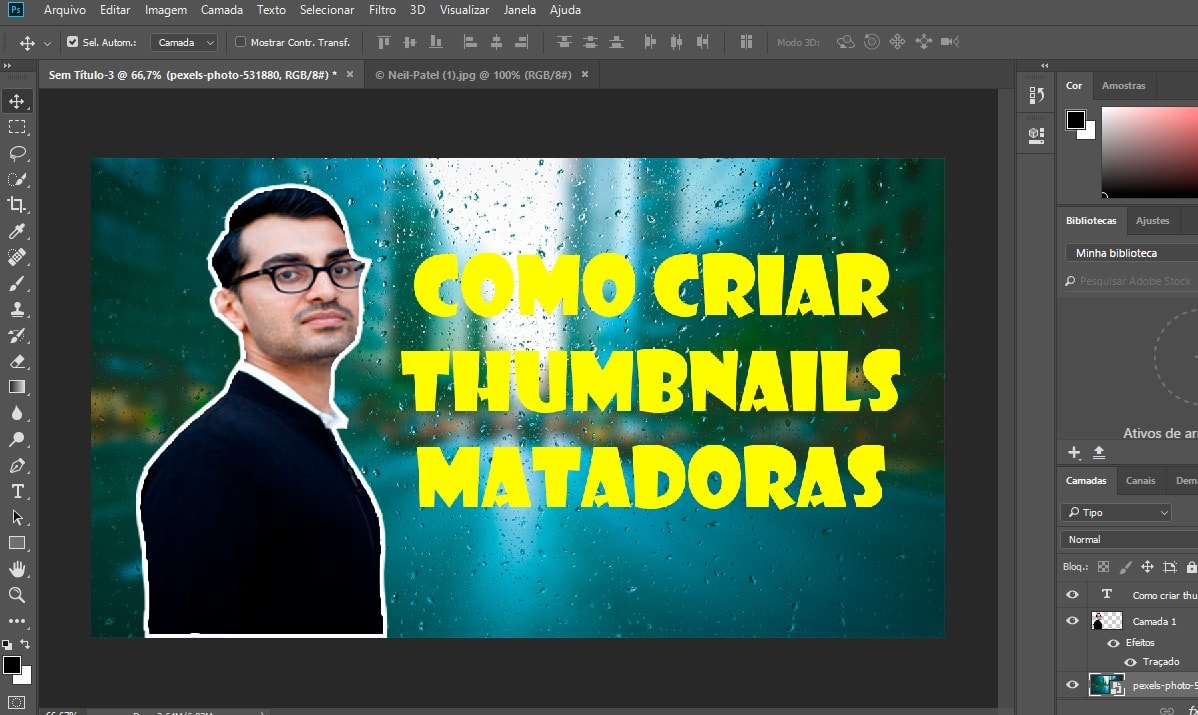1198x715 pixels.
Task: Click the Auto-Align layers icon
Action: pyautogui.click(x=746, y=42)
